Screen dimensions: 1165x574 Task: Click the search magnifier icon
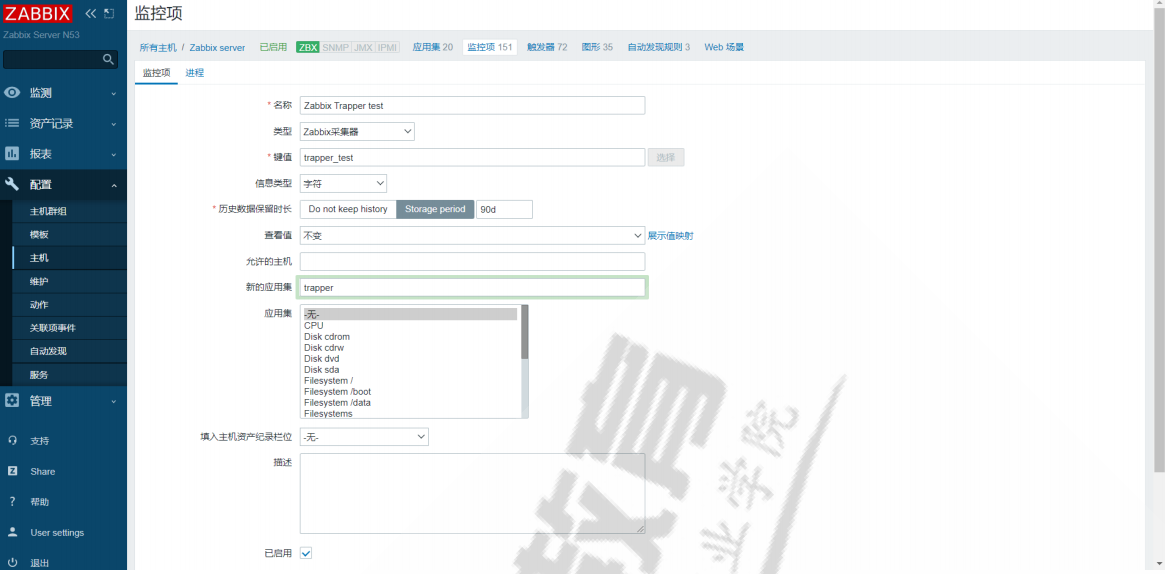(x=108, y=59)
